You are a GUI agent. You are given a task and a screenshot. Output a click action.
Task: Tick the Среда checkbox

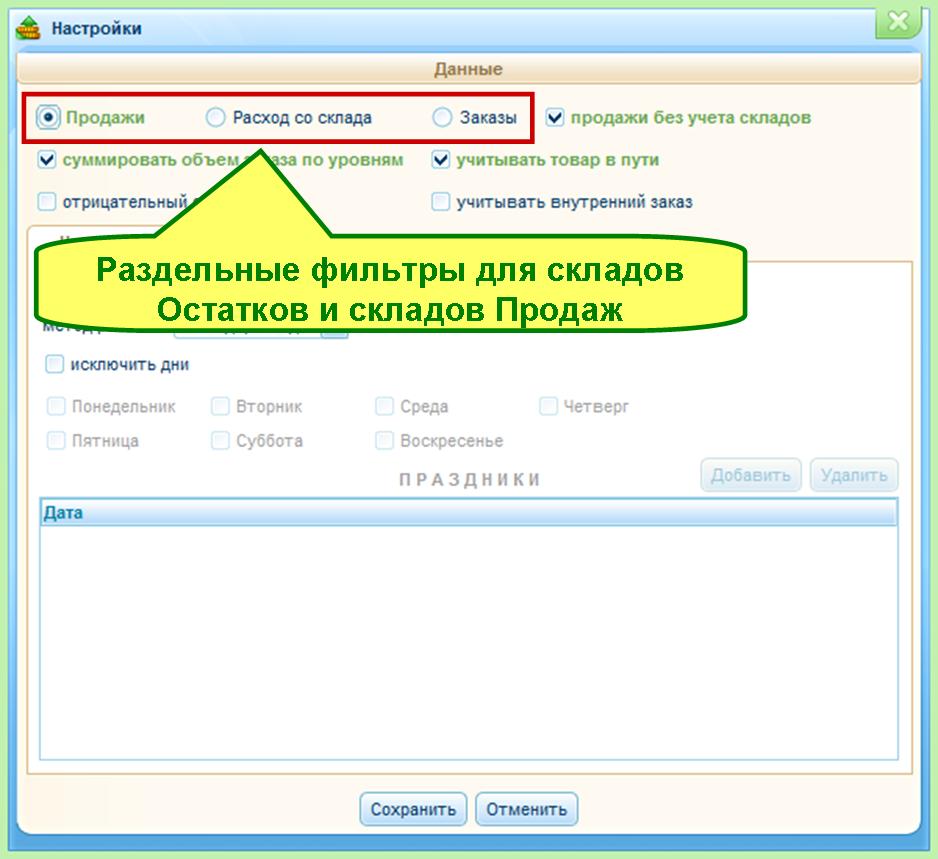pos(384,407)
